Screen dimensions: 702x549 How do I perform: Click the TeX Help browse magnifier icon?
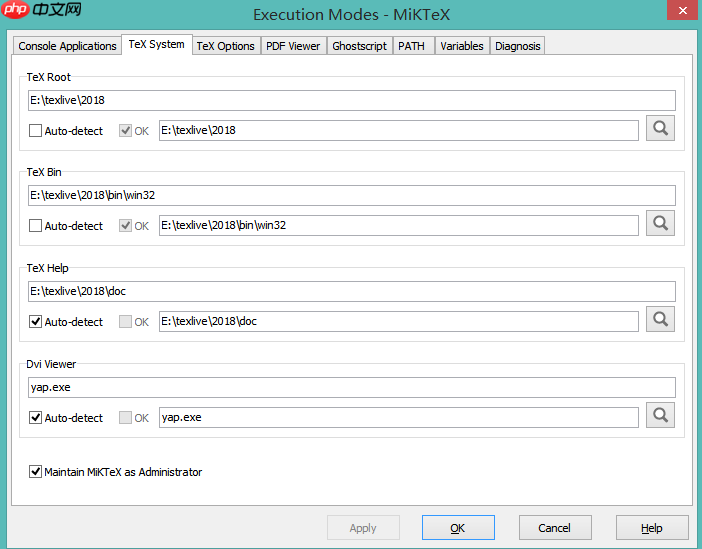coord(660,319)
